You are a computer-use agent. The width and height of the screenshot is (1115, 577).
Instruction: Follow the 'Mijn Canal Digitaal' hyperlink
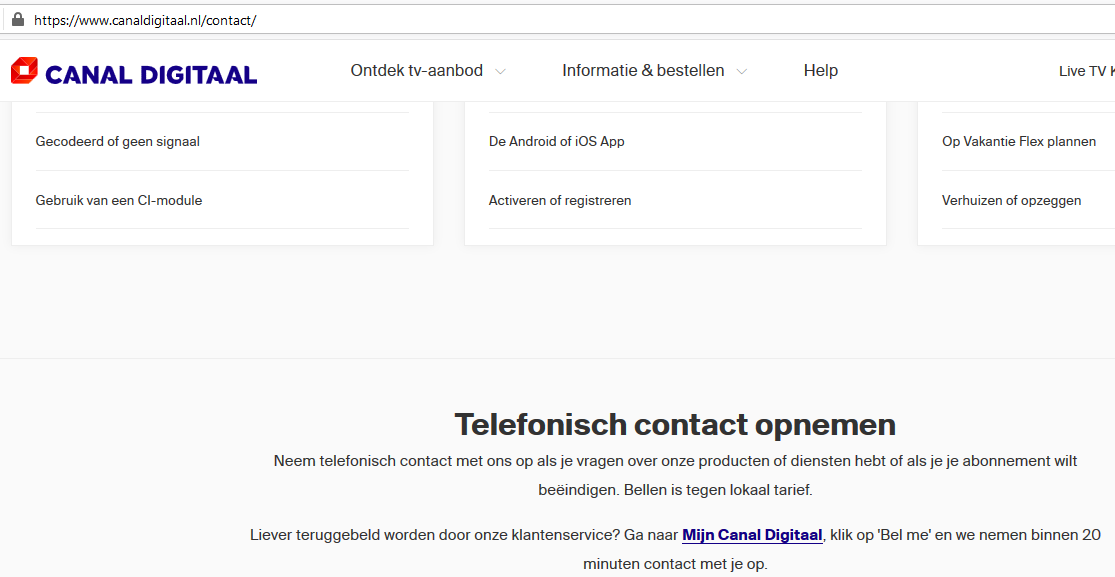point(752,535)
